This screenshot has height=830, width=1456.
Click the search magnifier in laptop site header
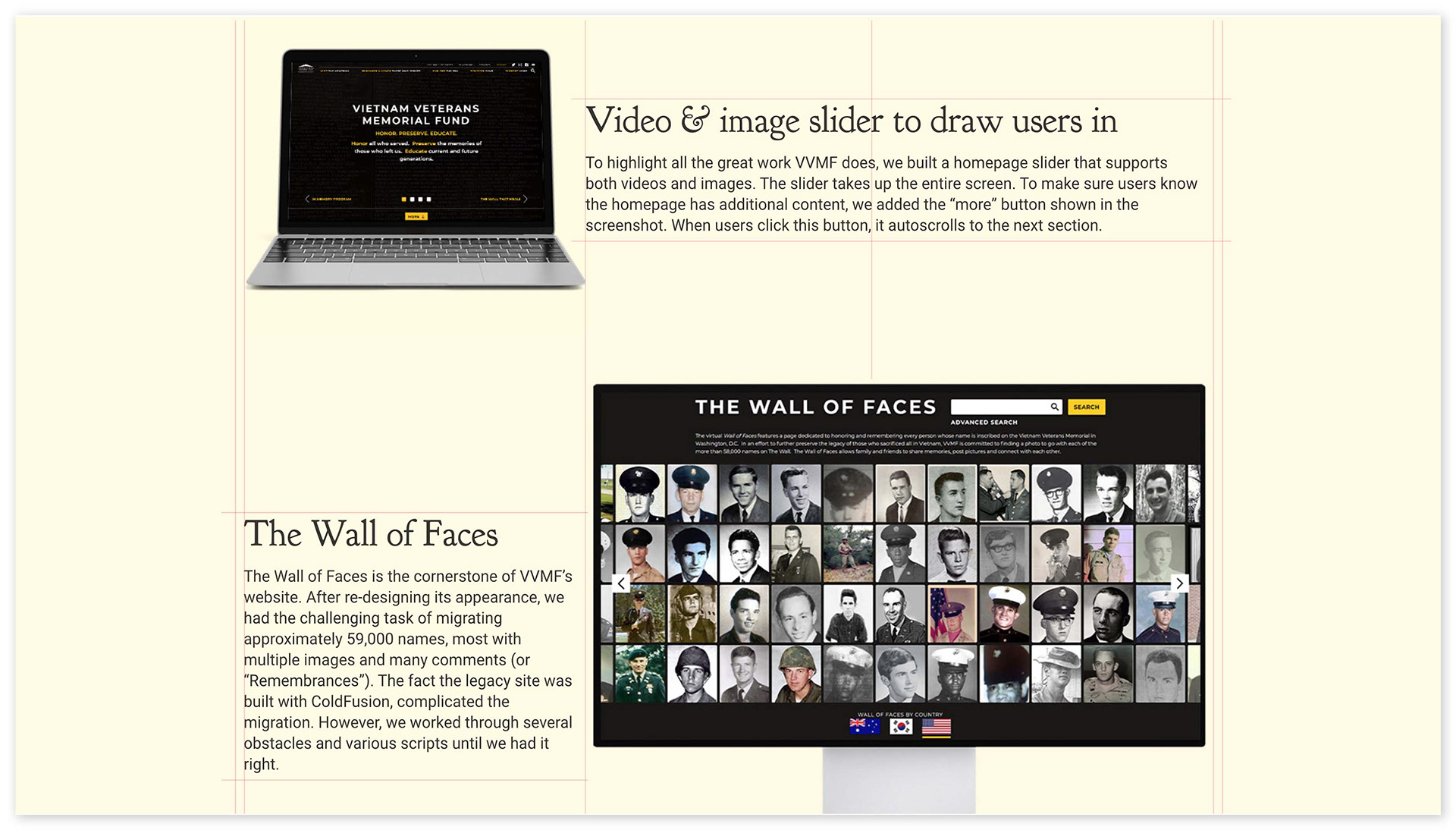533,71
